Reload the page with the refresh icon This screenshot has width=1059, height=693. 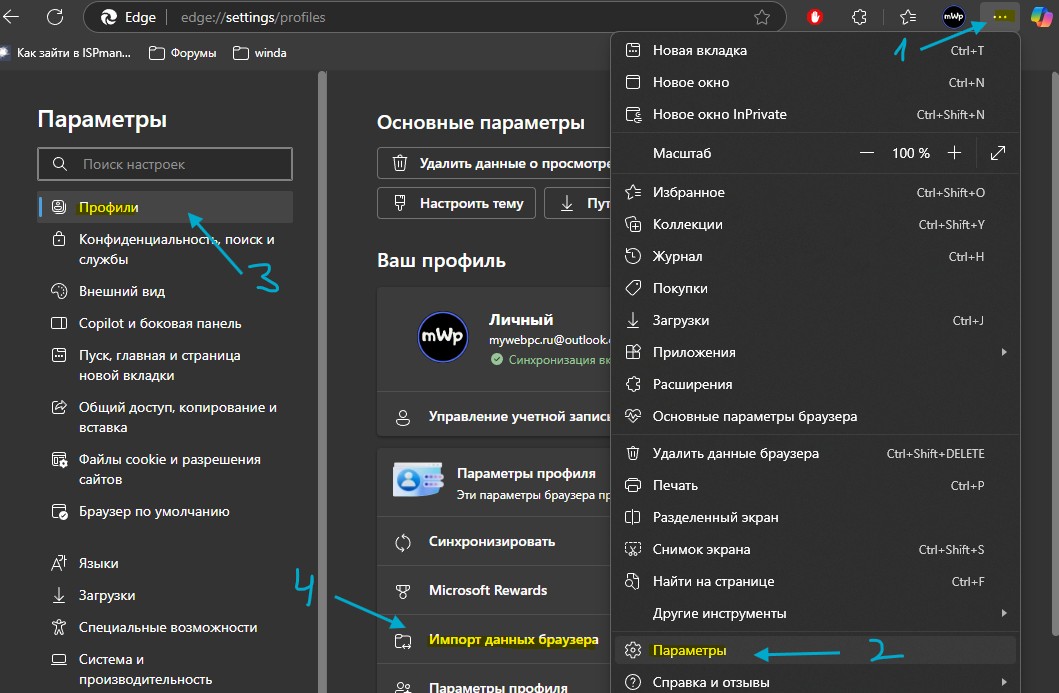coord(55,17)
